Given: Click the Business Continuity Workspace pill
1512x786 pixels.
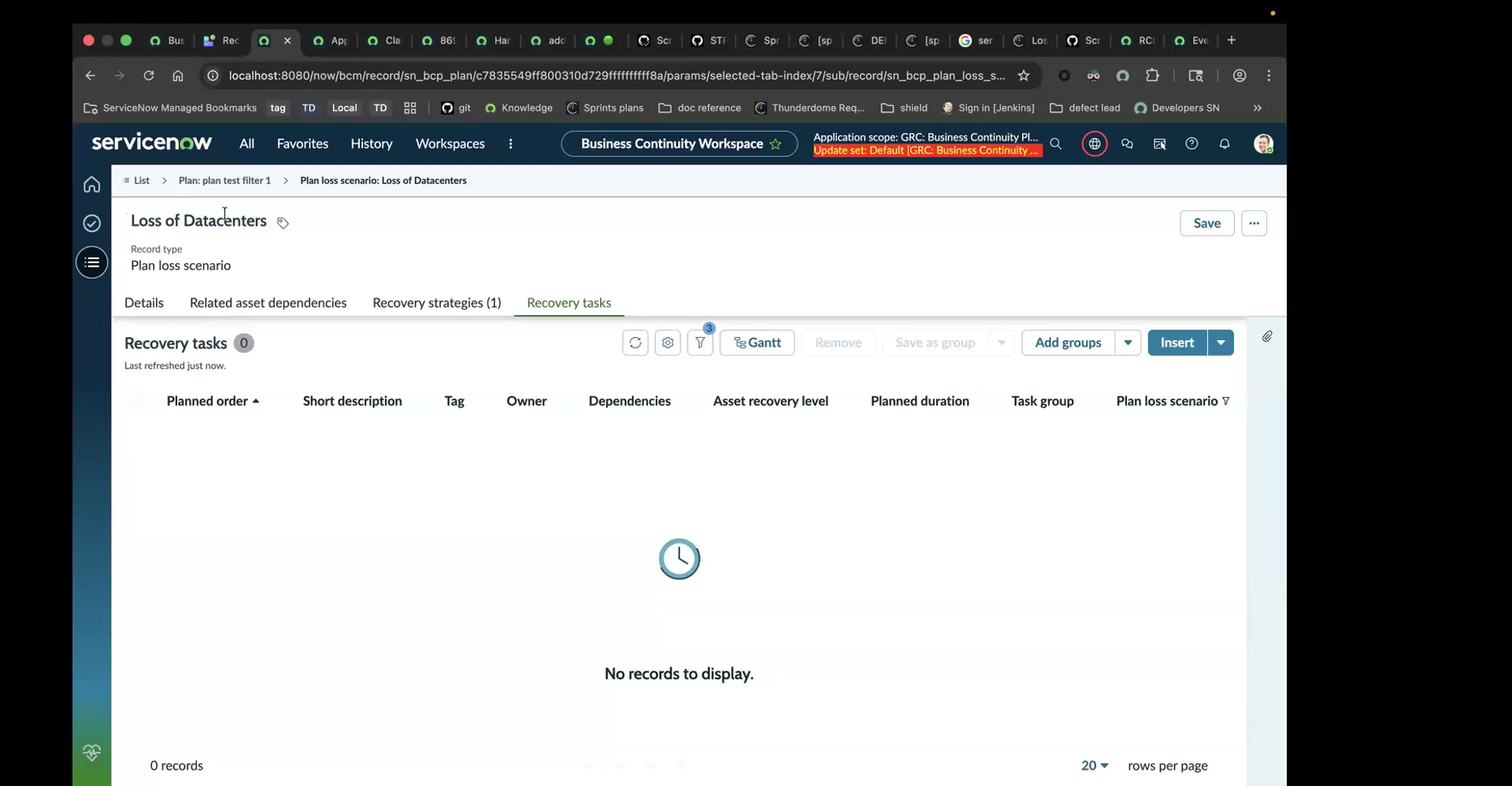Looking at the screenshot, I should pos(679,144).
